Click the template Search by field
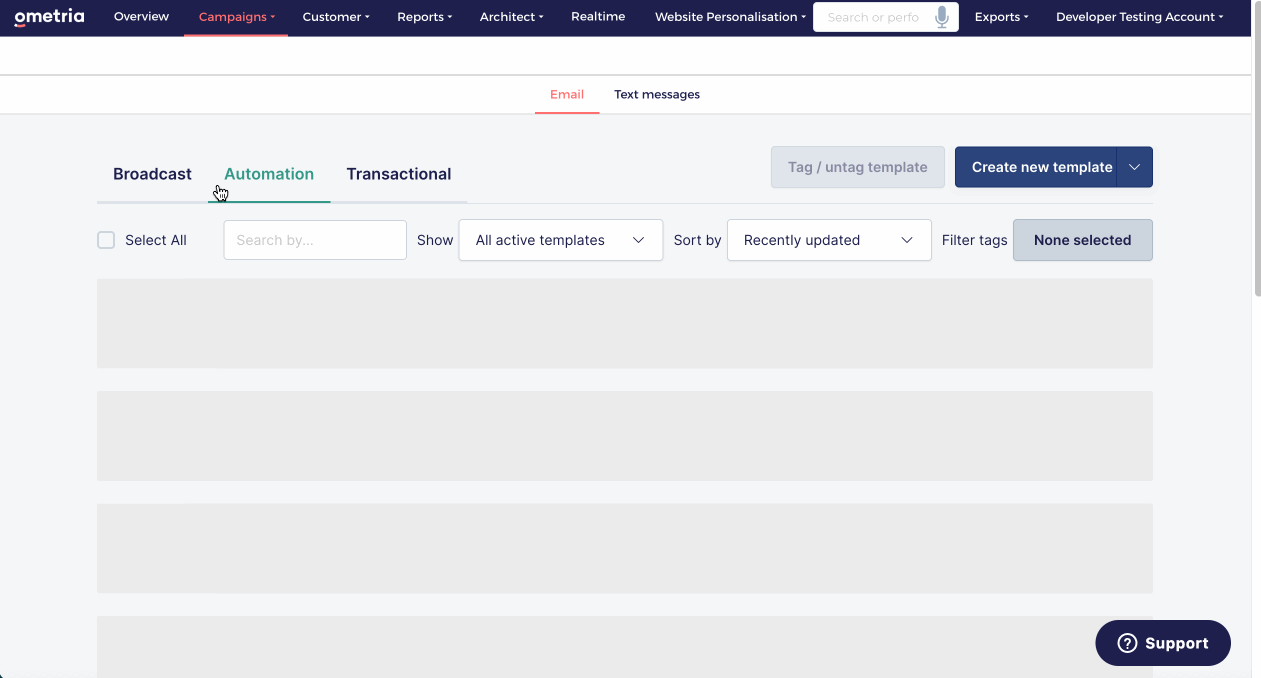1261x678 pixels. coord(315,240)
